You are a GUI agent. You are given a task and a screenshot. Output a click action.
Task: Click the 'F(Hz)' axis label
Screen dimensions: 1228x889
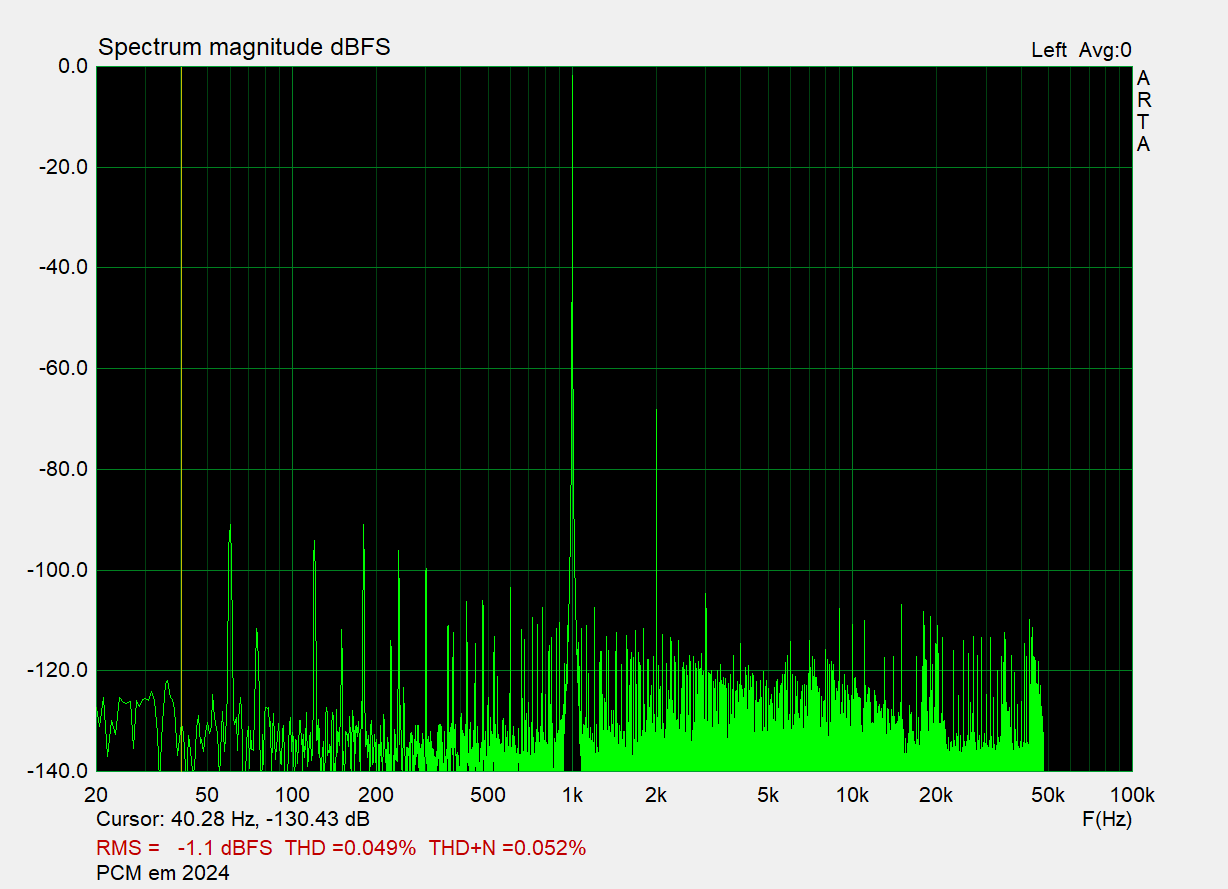coord(1107,820)
